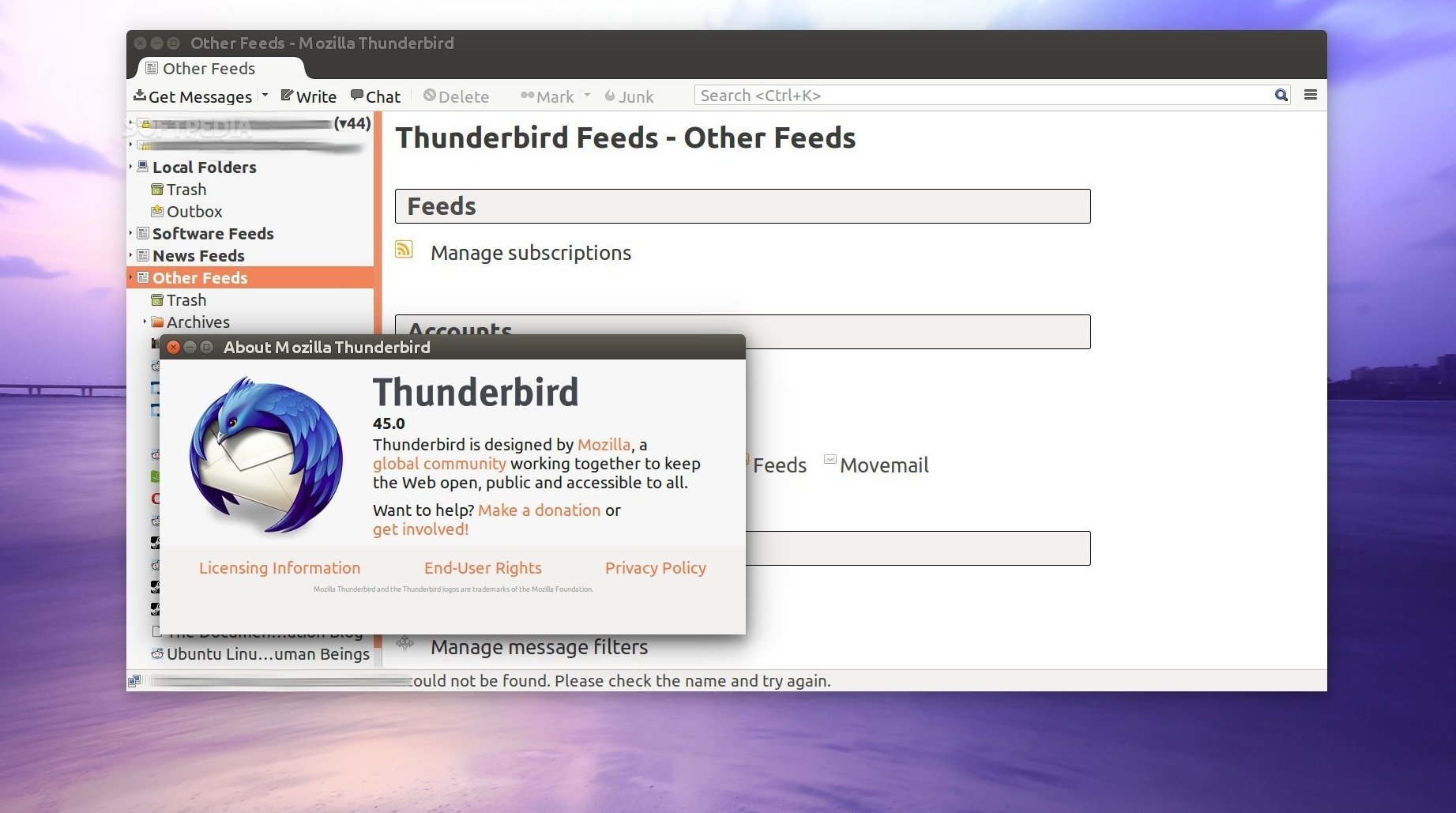Expand the News Feeds account
Image resolution: width=1456 pixels, height=813 pixels.
pos(131,255)
